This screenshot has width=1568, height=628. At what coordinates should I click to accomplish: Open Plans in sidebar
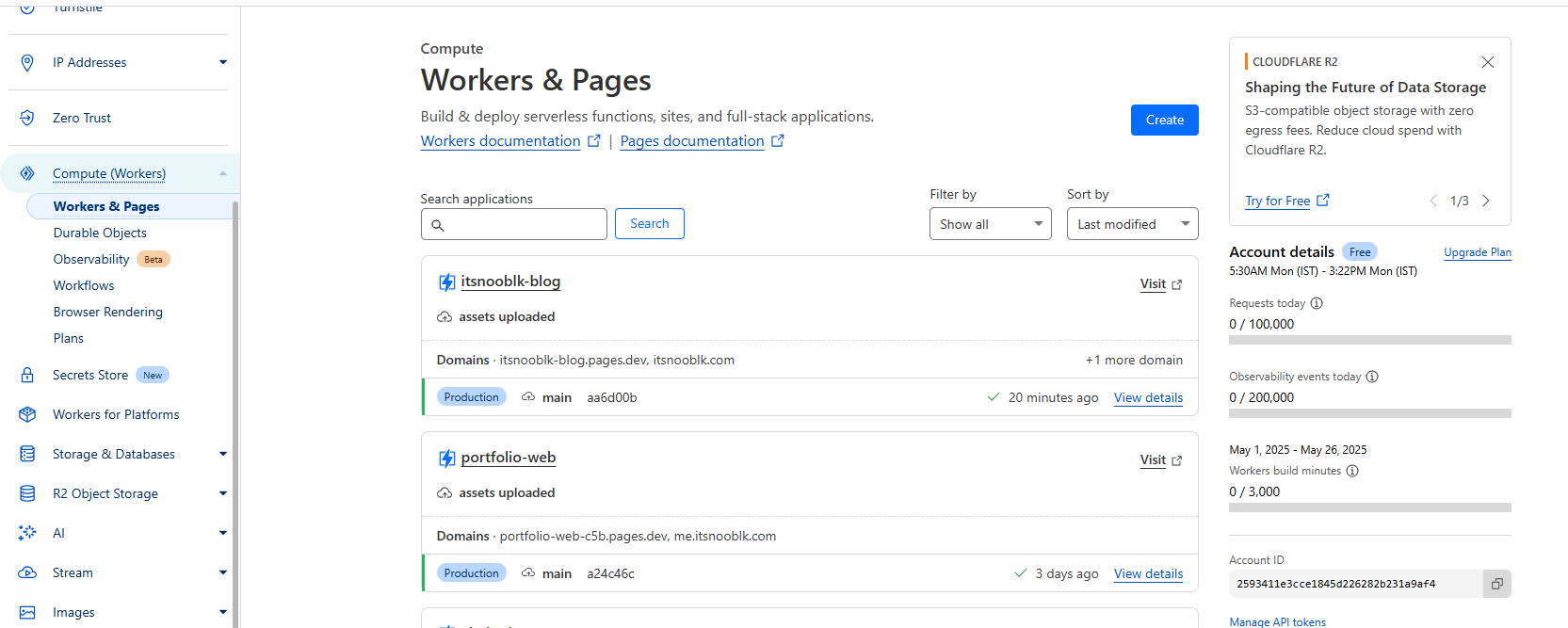coord(69,338)
